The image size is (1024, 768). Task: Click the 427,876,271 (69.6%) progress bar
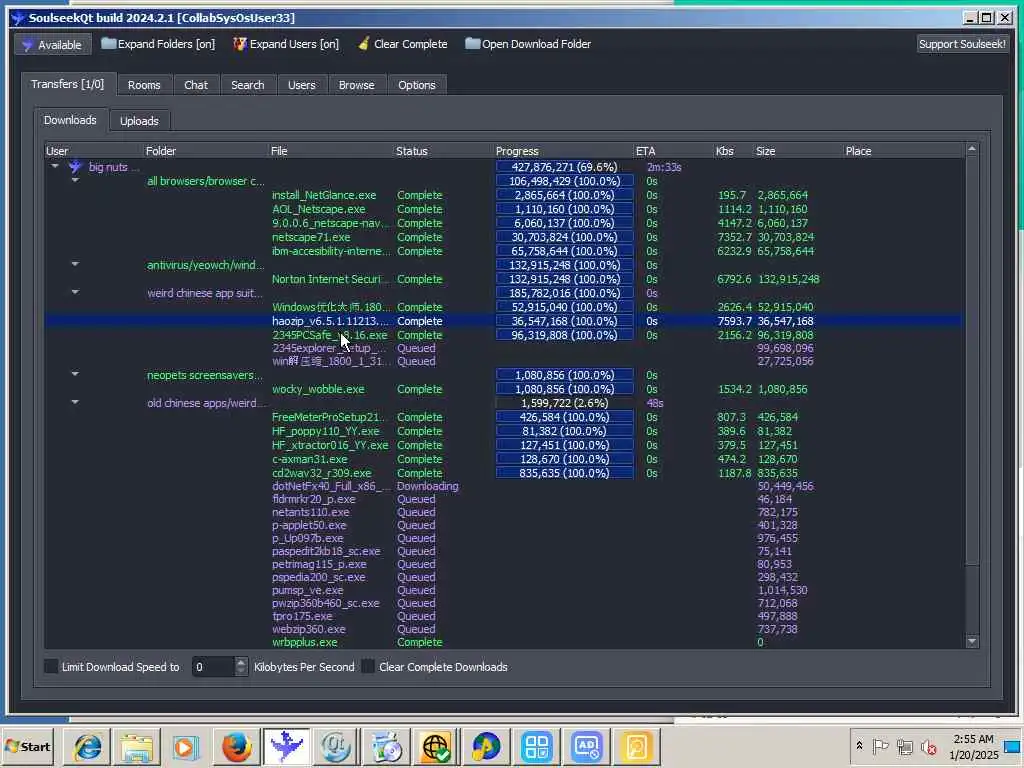(564, 167)
